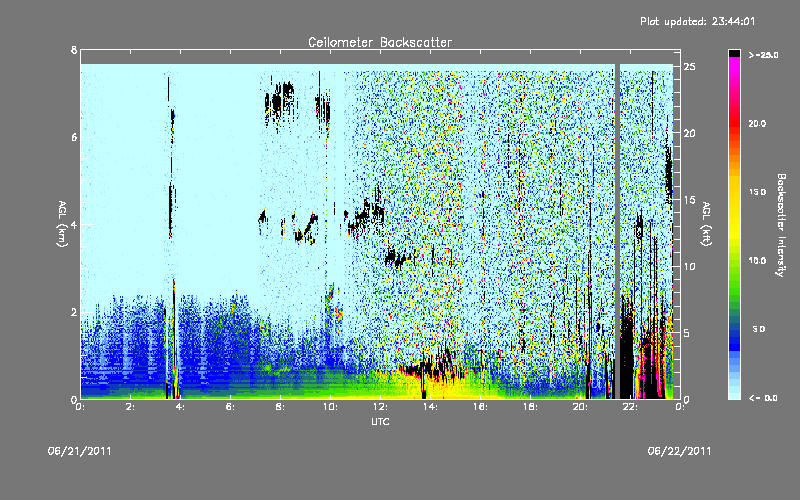Select the start date 06/21/2011 label
This screenshot has height=500, width=800.
[80, 451]
